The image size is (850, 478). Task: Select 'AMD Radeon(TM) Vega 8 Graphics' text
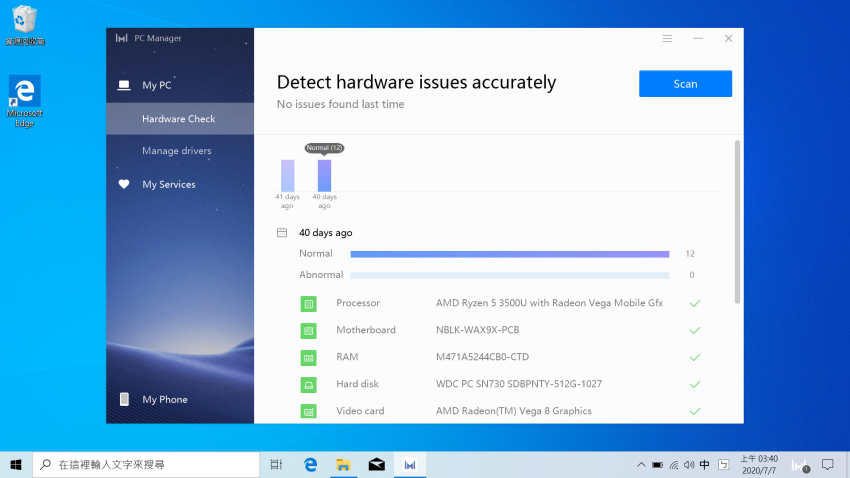[513, 411]
